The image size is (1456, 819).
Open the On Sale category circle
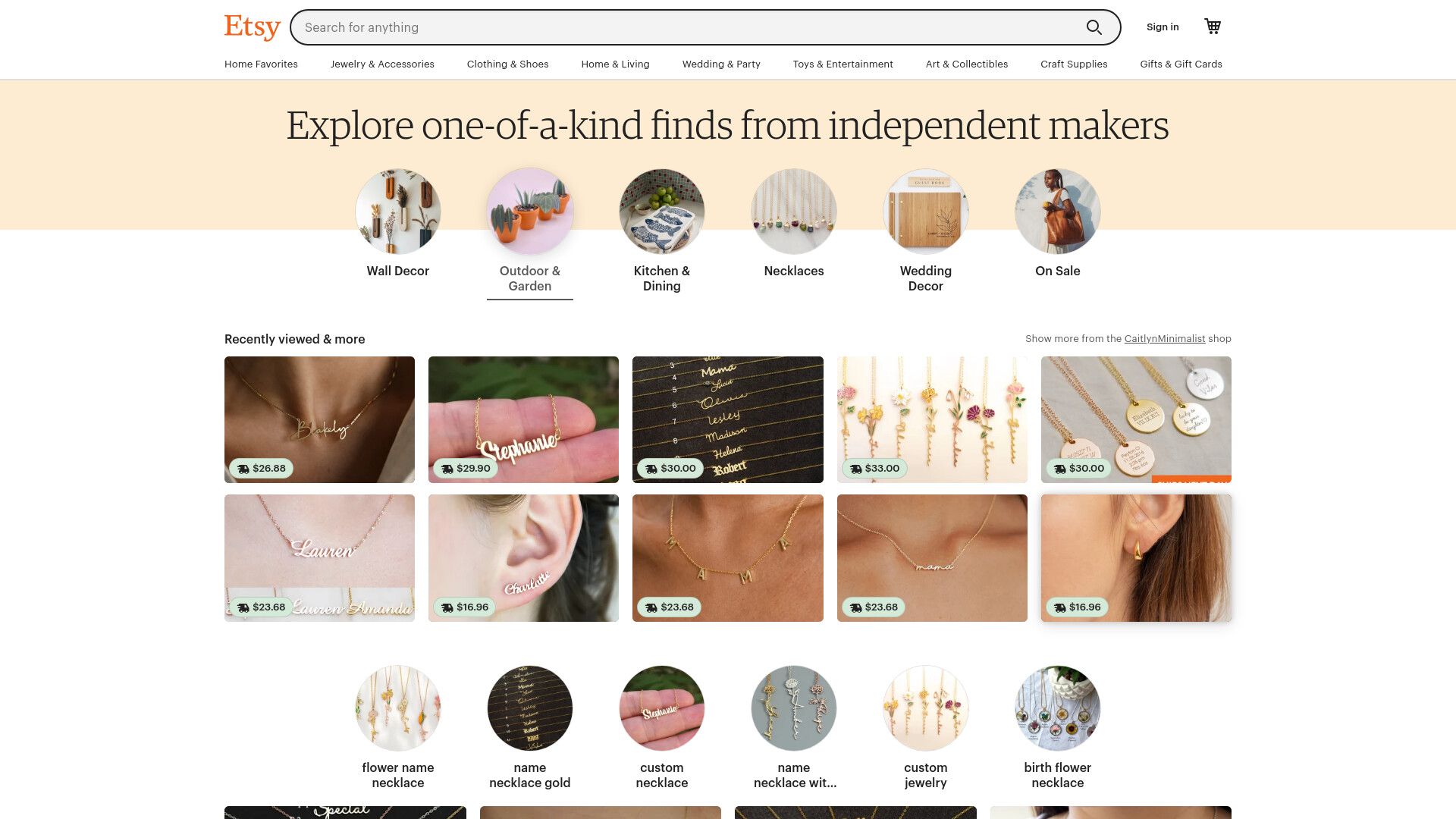1058,212
